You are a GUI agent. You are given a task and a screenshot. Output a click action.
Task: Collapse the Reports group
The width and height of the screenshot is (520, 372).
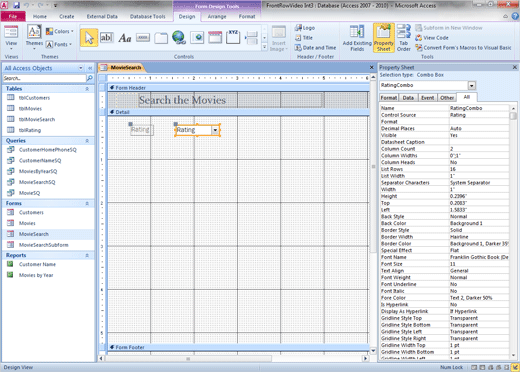87,256
